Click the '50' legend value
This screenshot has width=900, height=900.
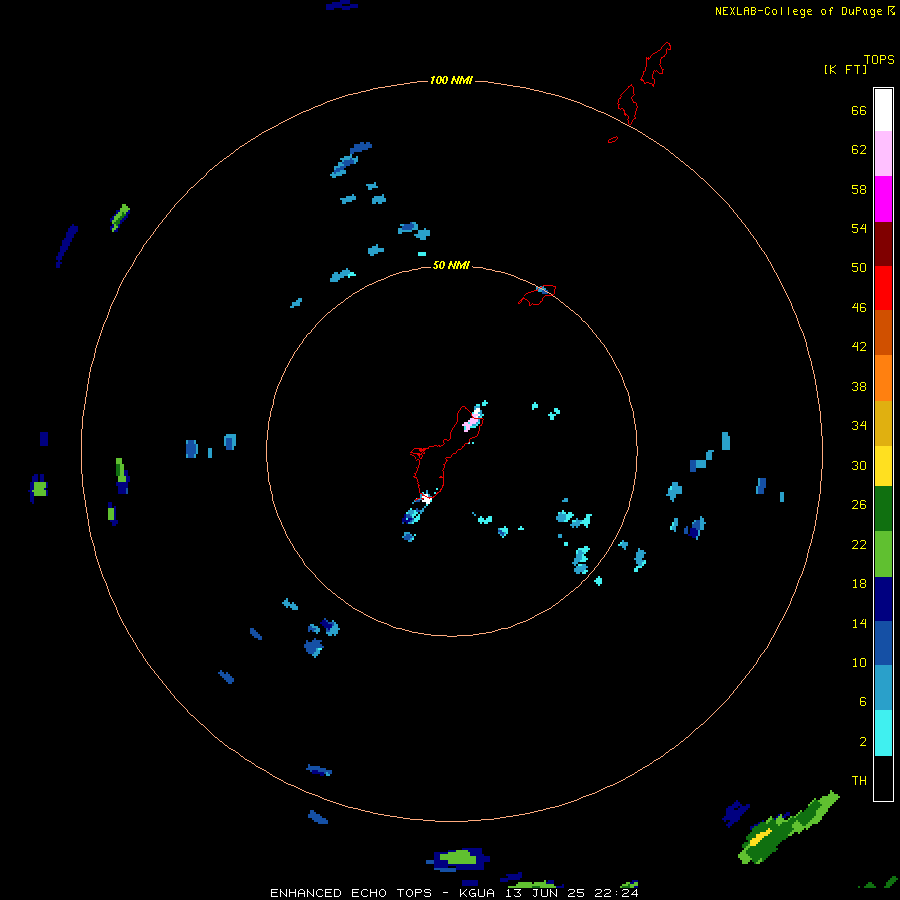click(x=859, y=267)
